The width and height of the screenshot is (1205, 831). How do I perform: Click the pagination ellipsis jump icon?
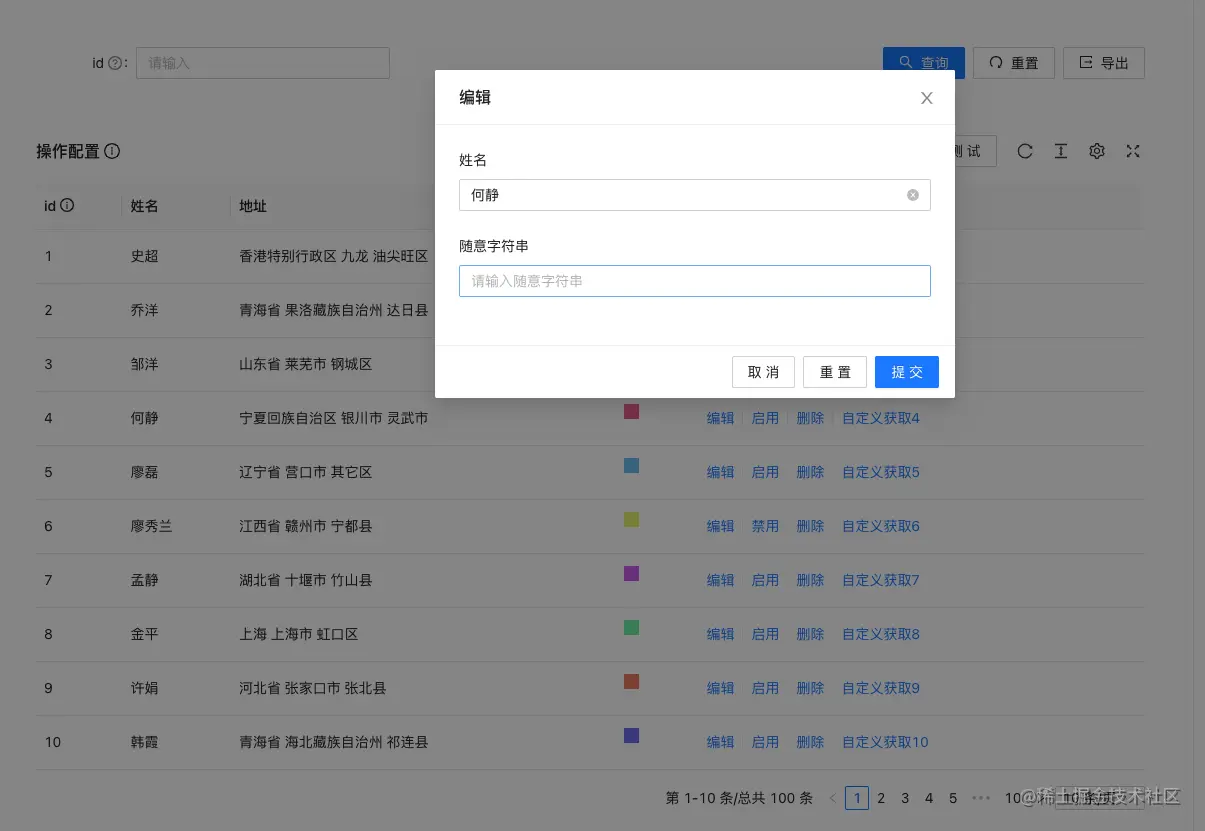tap(981, 798)
